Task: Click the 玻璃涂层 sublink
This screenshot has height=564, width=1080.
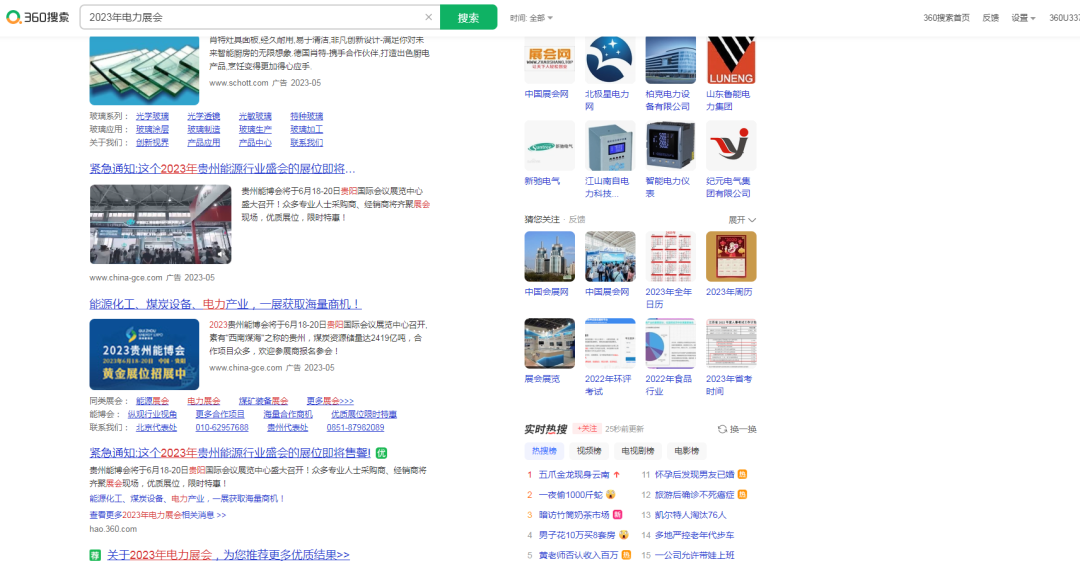Action: tap(152, 129)
